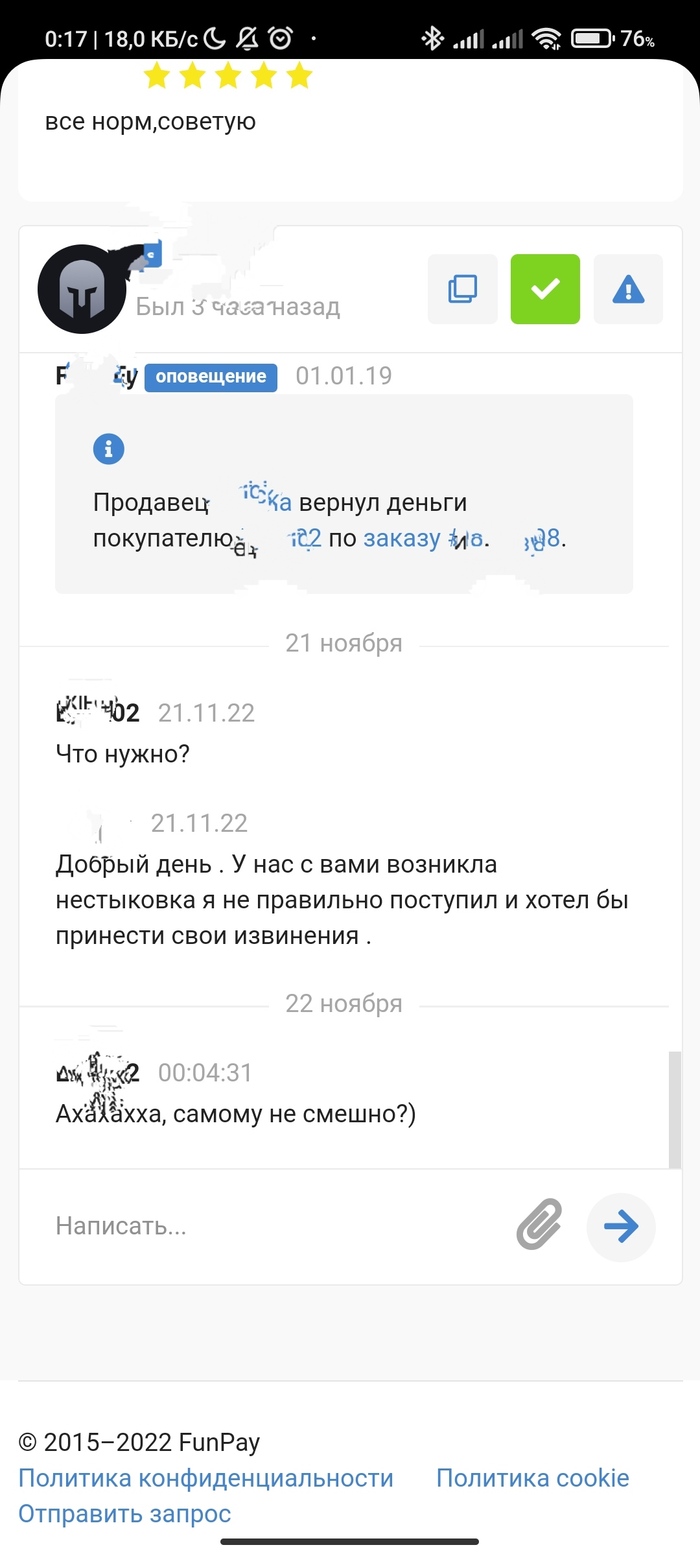Viewport: 700px width, 1556px height.
Task: Open the "Политика cookie" link
Action: click(x=533, y=1478)
